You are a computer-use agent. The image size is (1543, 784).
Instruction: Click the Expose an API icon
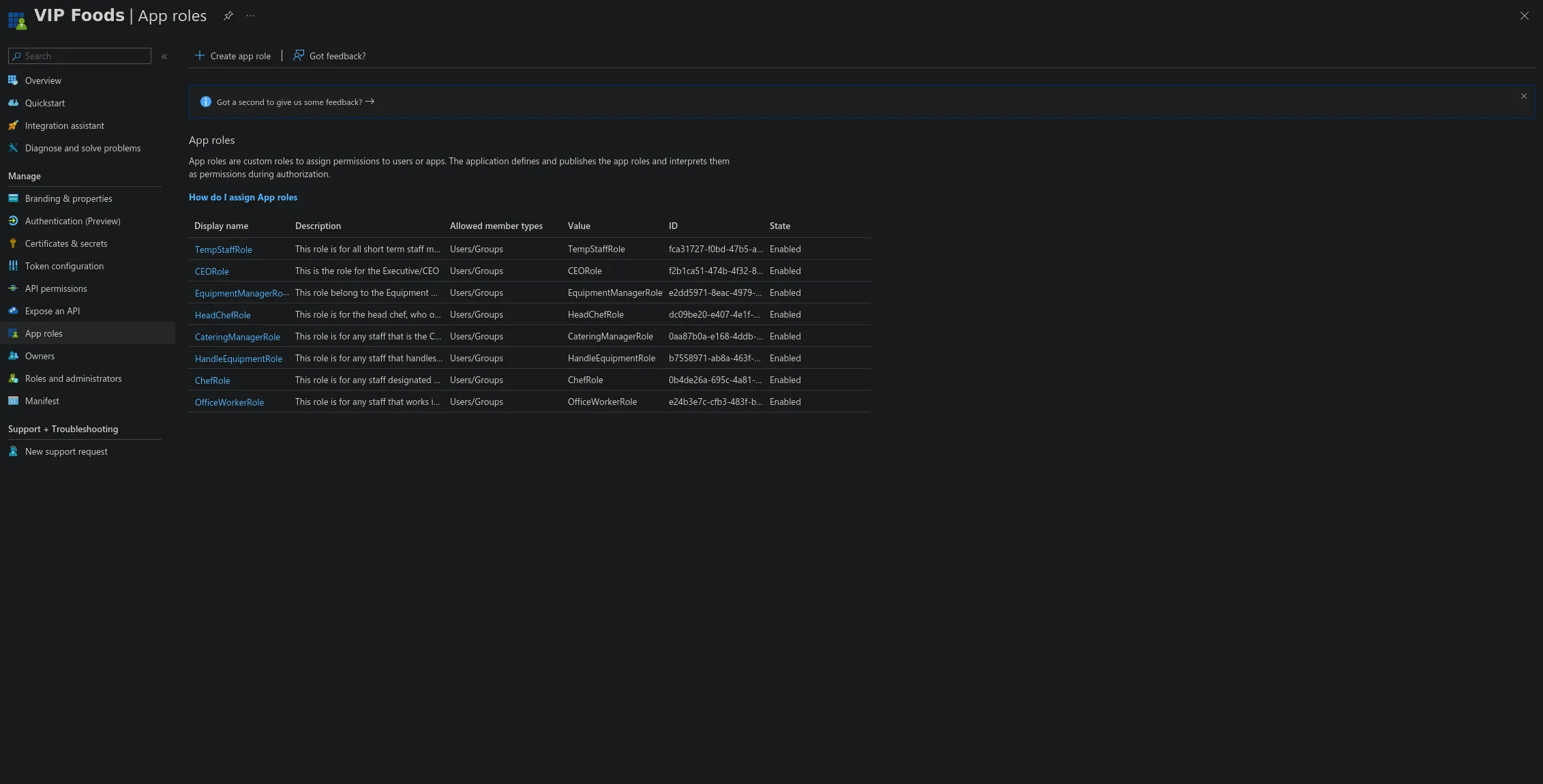[x=13, y=311]
